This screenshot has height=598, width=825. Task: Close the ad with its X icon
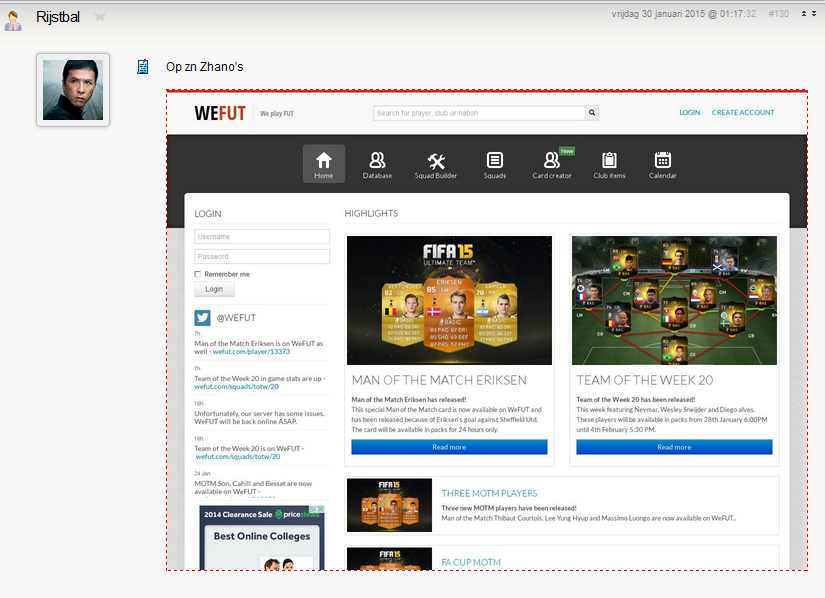pyautogui.click(x=320, y=509)
